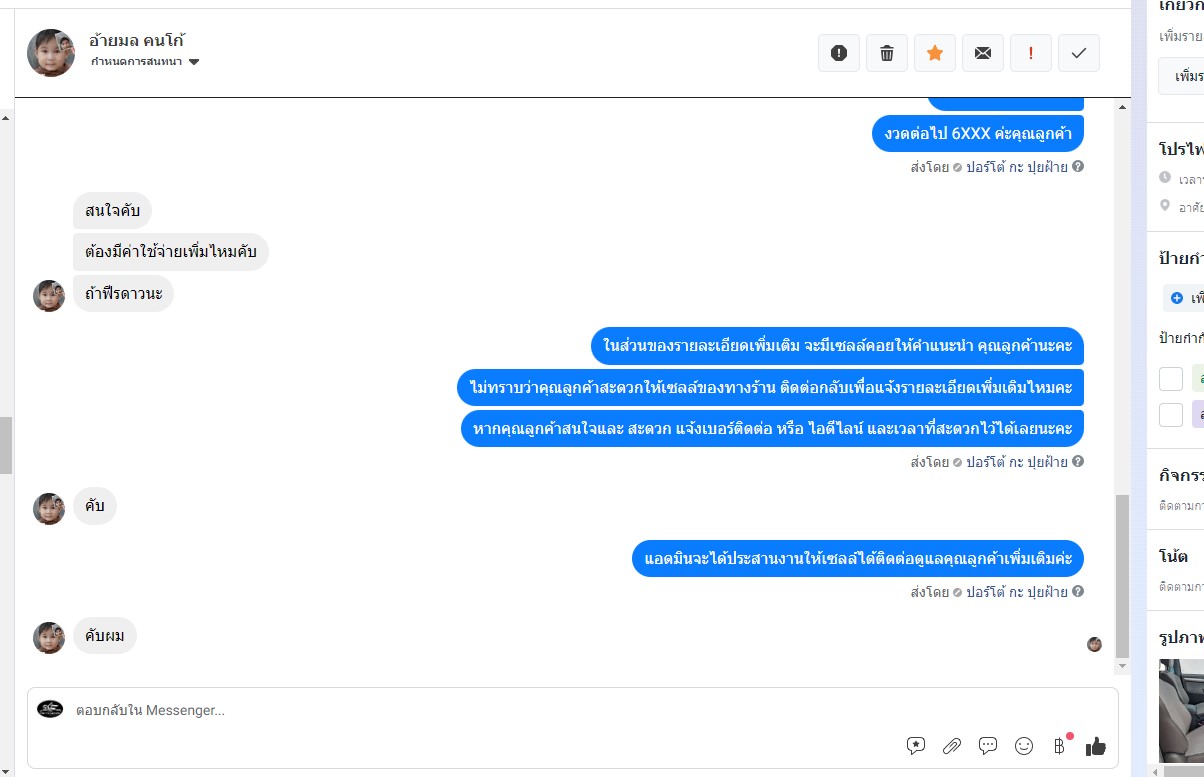
Task: Click the red exclamation priority icon
Action: click(x=1031, y=54)
